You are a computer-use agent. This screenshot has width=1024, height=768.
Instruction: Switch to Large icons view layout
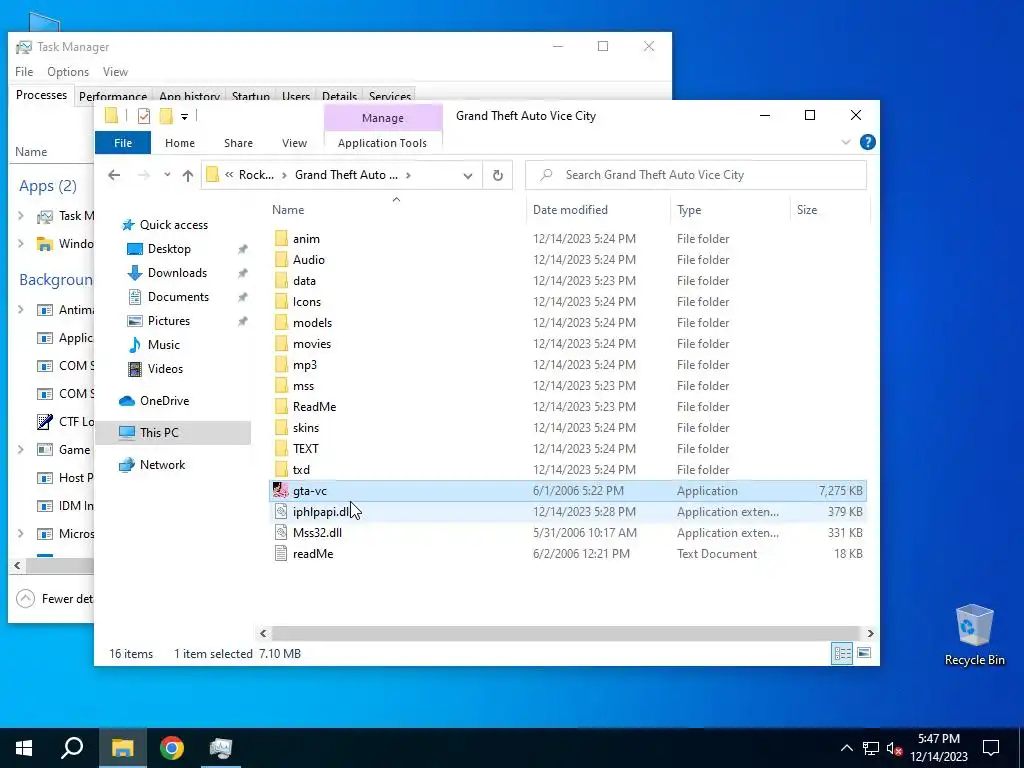pyautogui.click(x=863, y=653)
